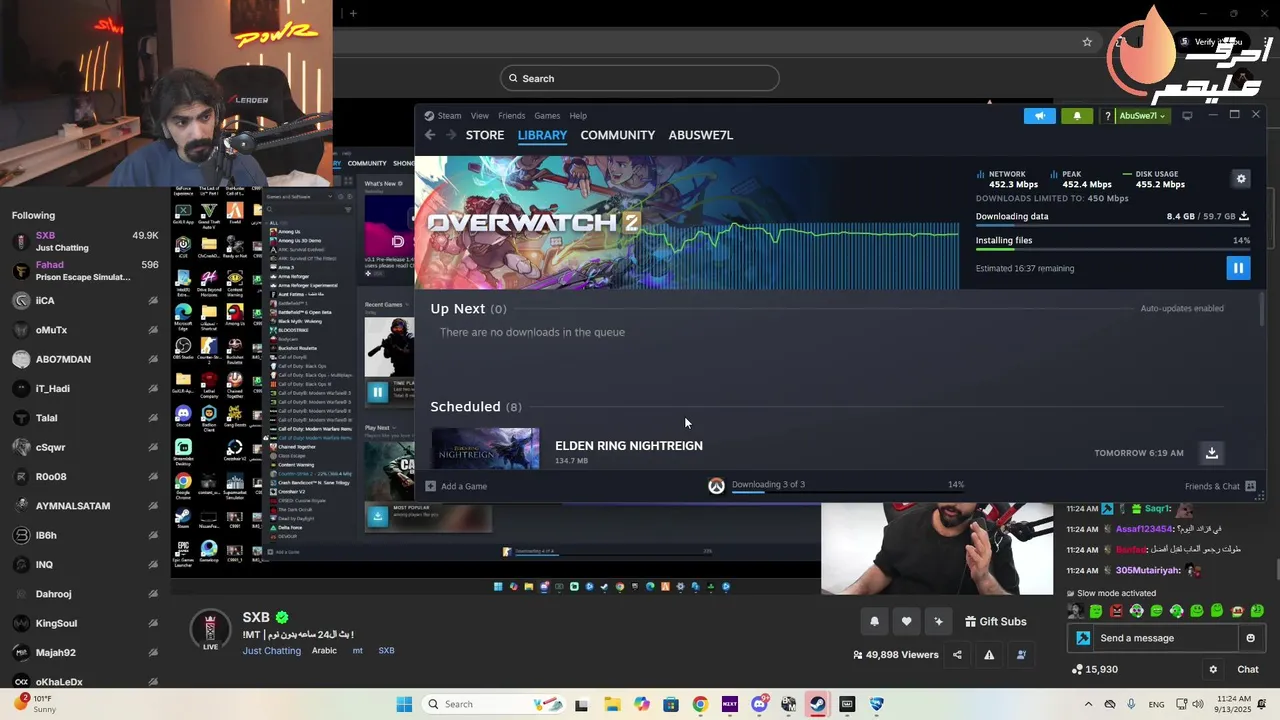Viewport: 1280px width, 720px height.
Task: Open new browser tab plus button
Action: [353, 13]
